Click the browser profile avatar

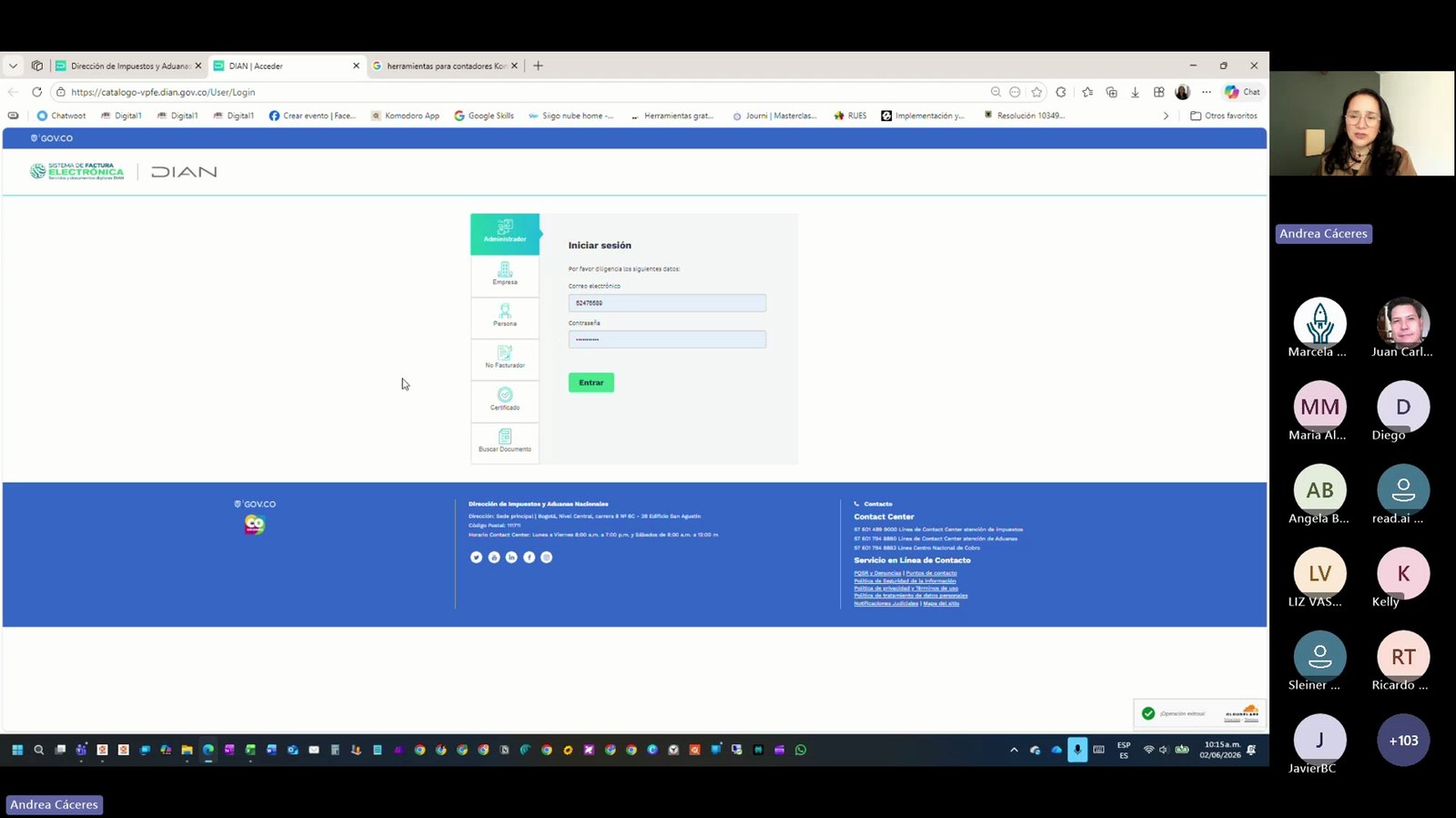pos(1183,92)
